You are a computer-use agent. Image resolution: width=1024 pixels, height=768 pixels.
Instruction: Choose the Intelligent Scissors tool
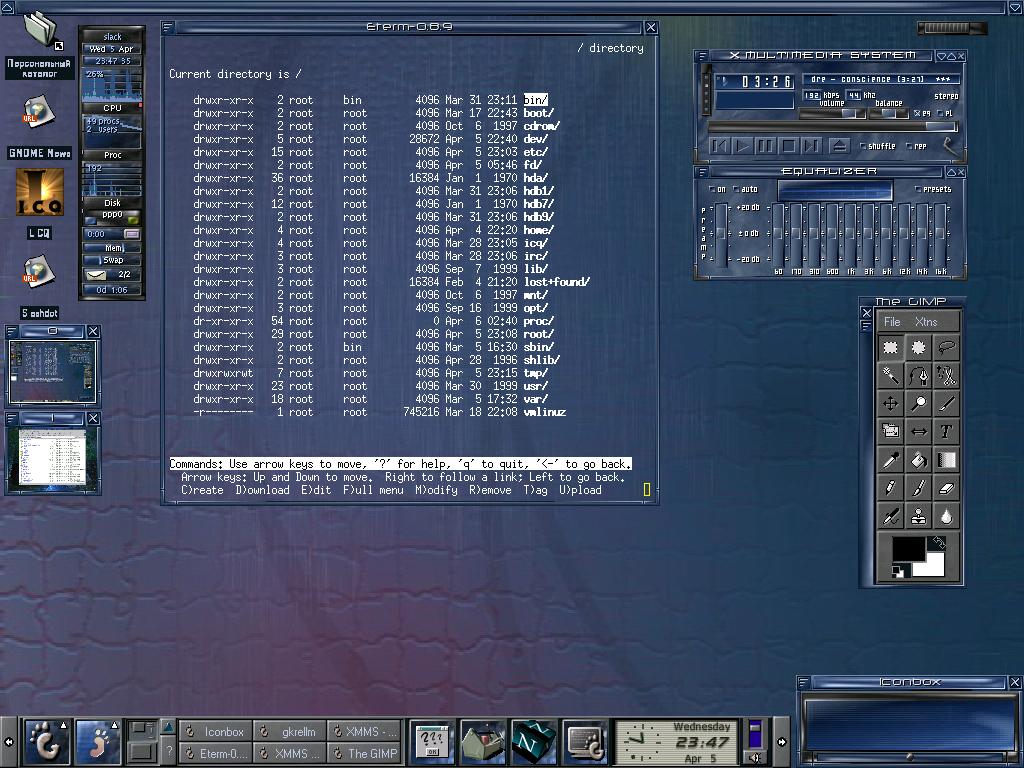(x=946, y=376)
